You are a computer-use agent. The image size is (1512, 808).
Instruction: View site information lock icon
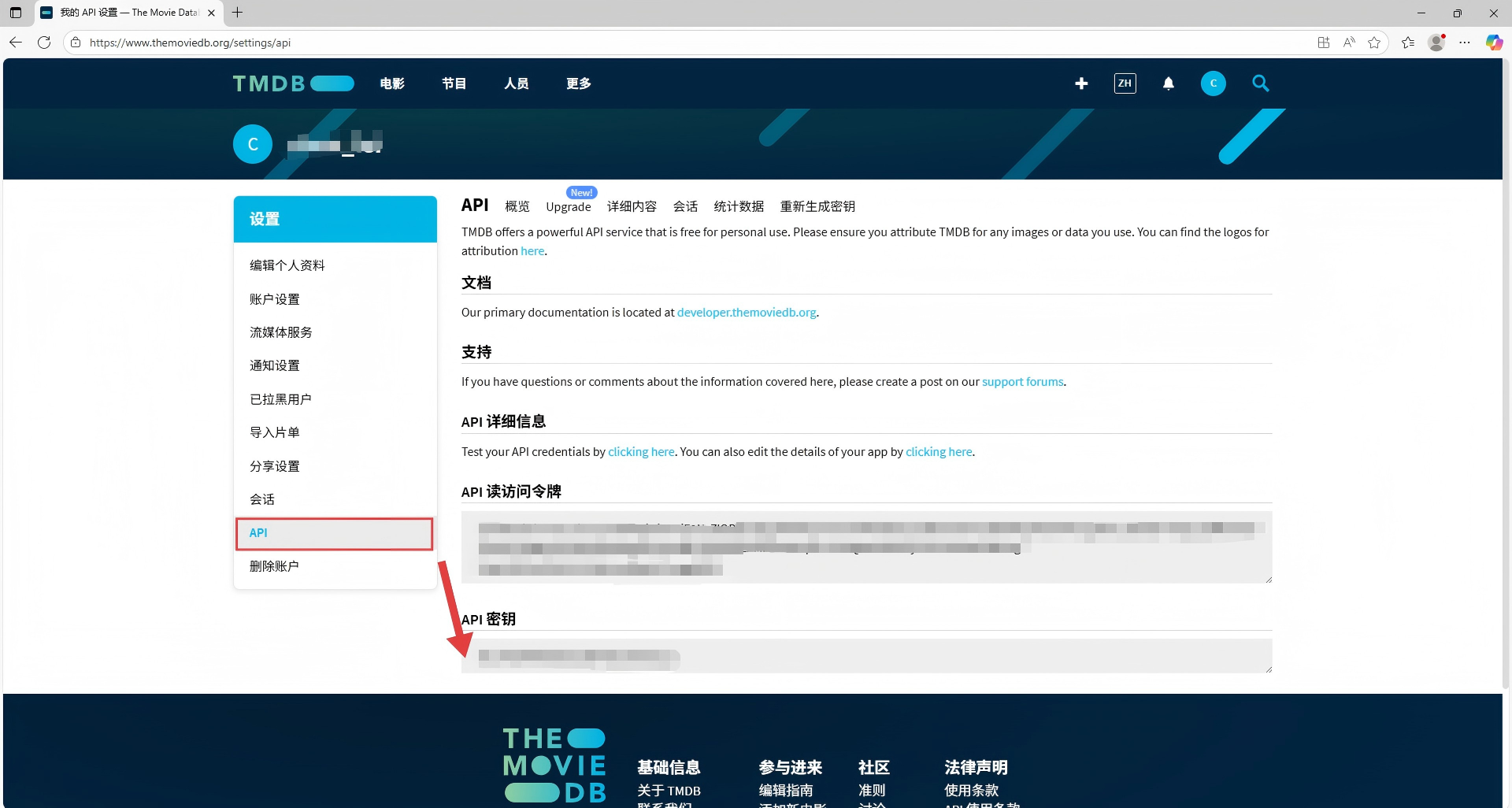coord(76,43)
